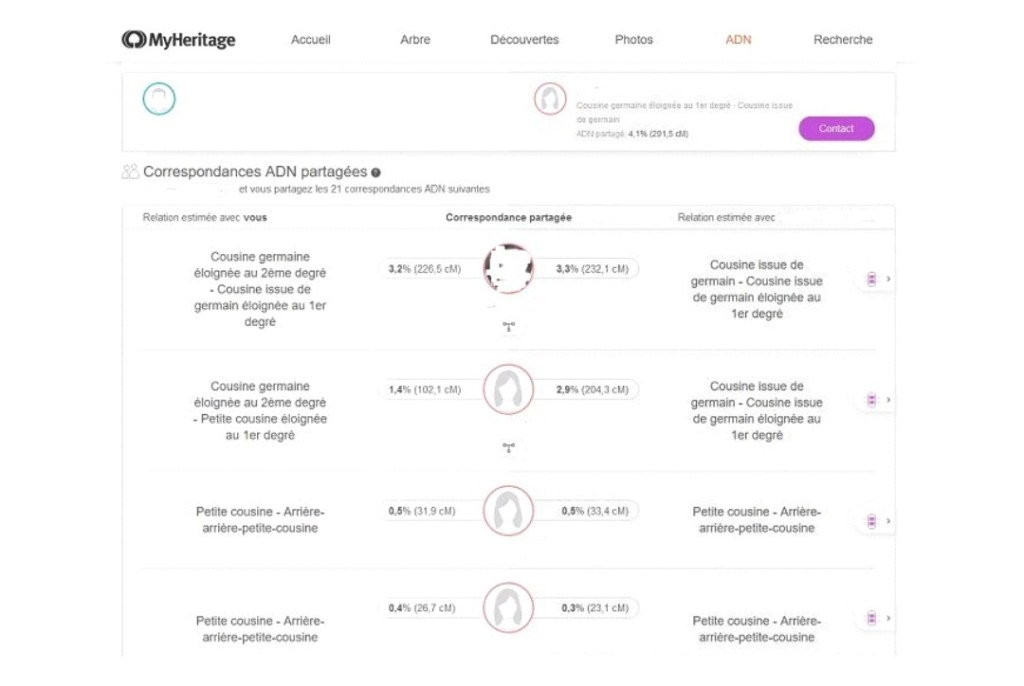Click the teal profile avatar in the top card
Image resolution: width=1024 pixels, height=686 pixels.
(159, 99)
